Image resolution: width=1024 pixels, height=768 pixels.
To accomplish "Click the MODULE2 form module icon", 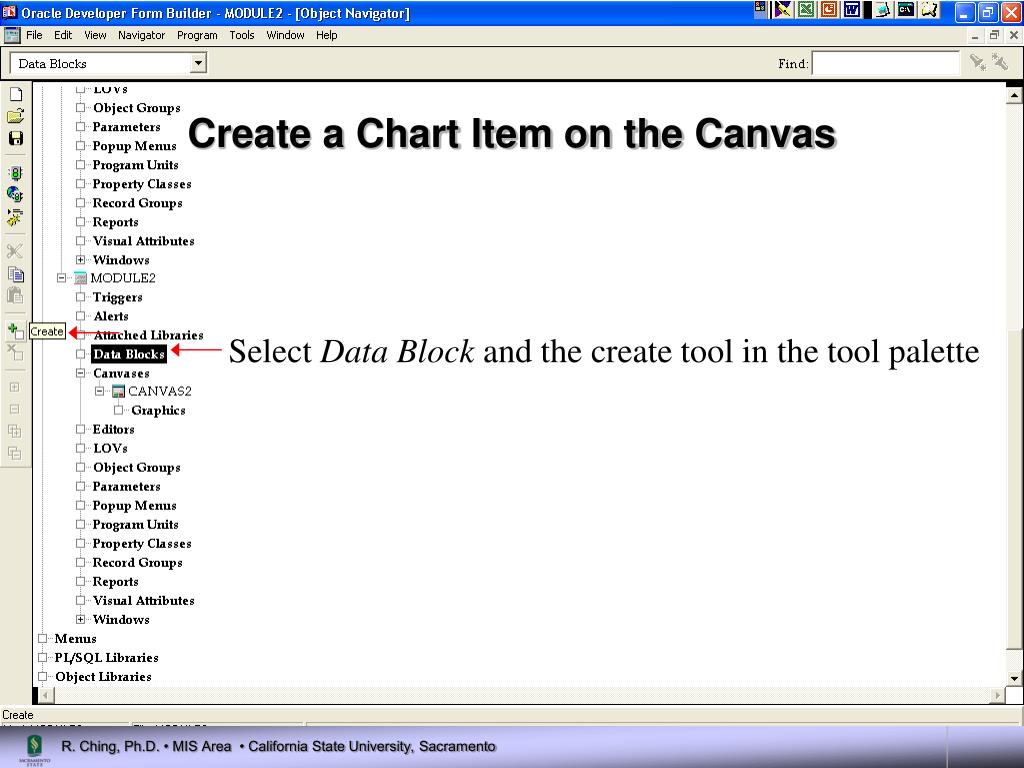I will tap(80, 278).
